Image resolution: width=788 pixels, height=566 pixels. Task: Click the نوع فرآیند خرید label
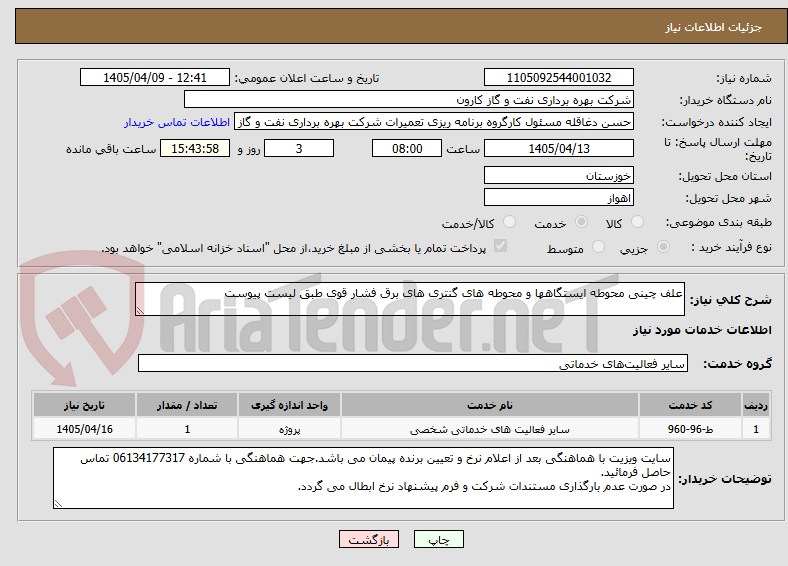(731, 247)
